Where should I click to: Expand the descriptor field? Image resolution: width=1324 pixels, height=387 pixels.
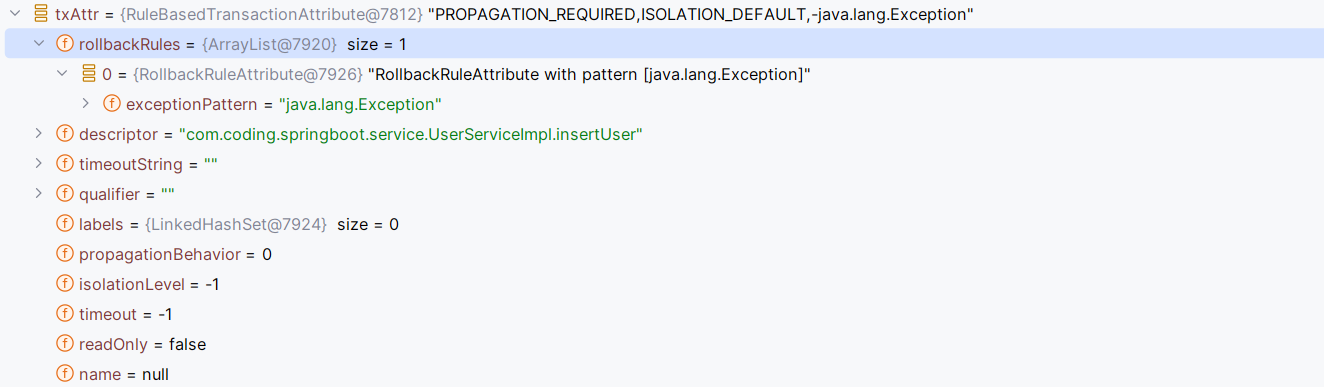39,134
